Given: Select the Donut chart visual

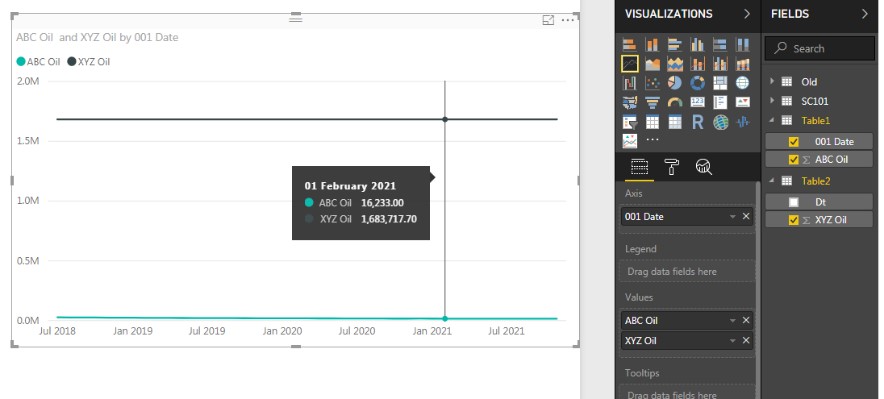Looking at the screenshot, I should click(697, 83).
